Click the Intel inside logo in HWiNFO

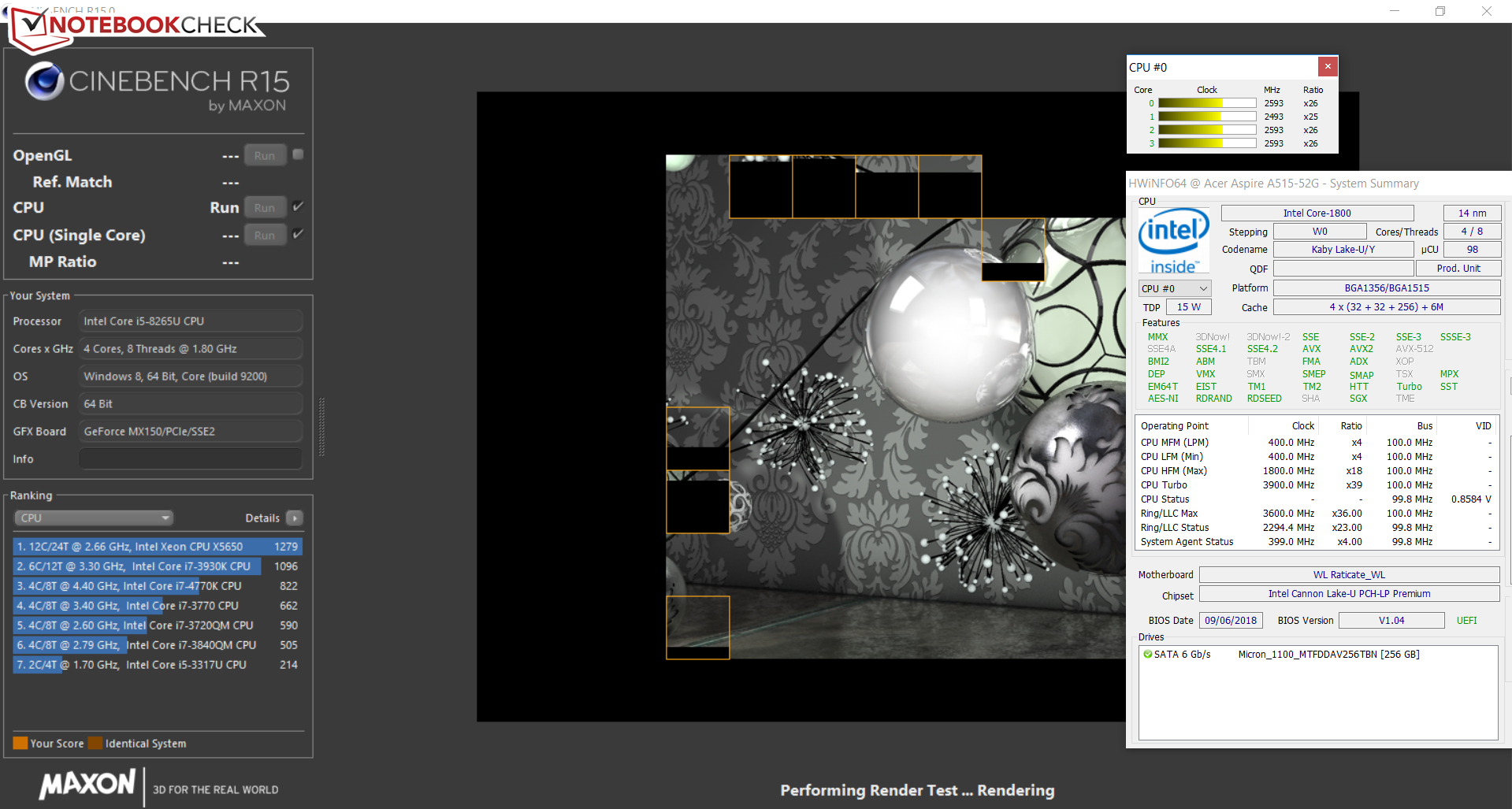tap(1173, 241)
